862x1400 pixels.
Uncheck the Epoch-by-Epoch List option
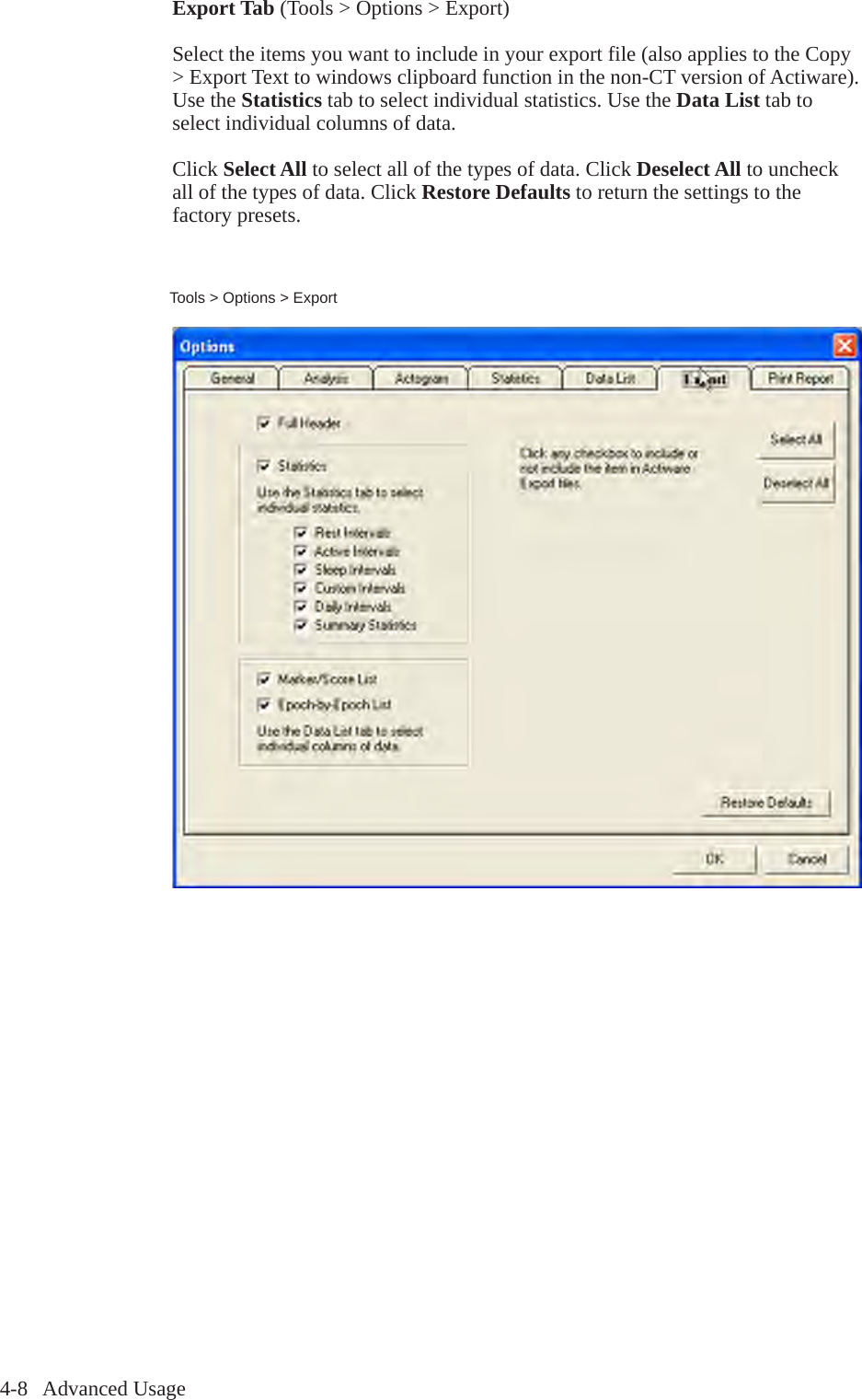[264, 704]
